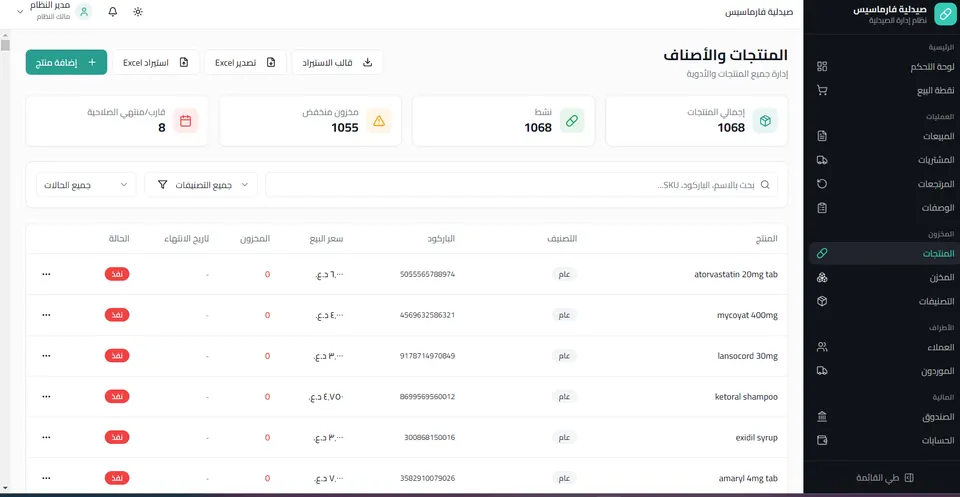Open actions menu for amaryl 4mg tab
The image size is (960, 497).
click(46, 478)
